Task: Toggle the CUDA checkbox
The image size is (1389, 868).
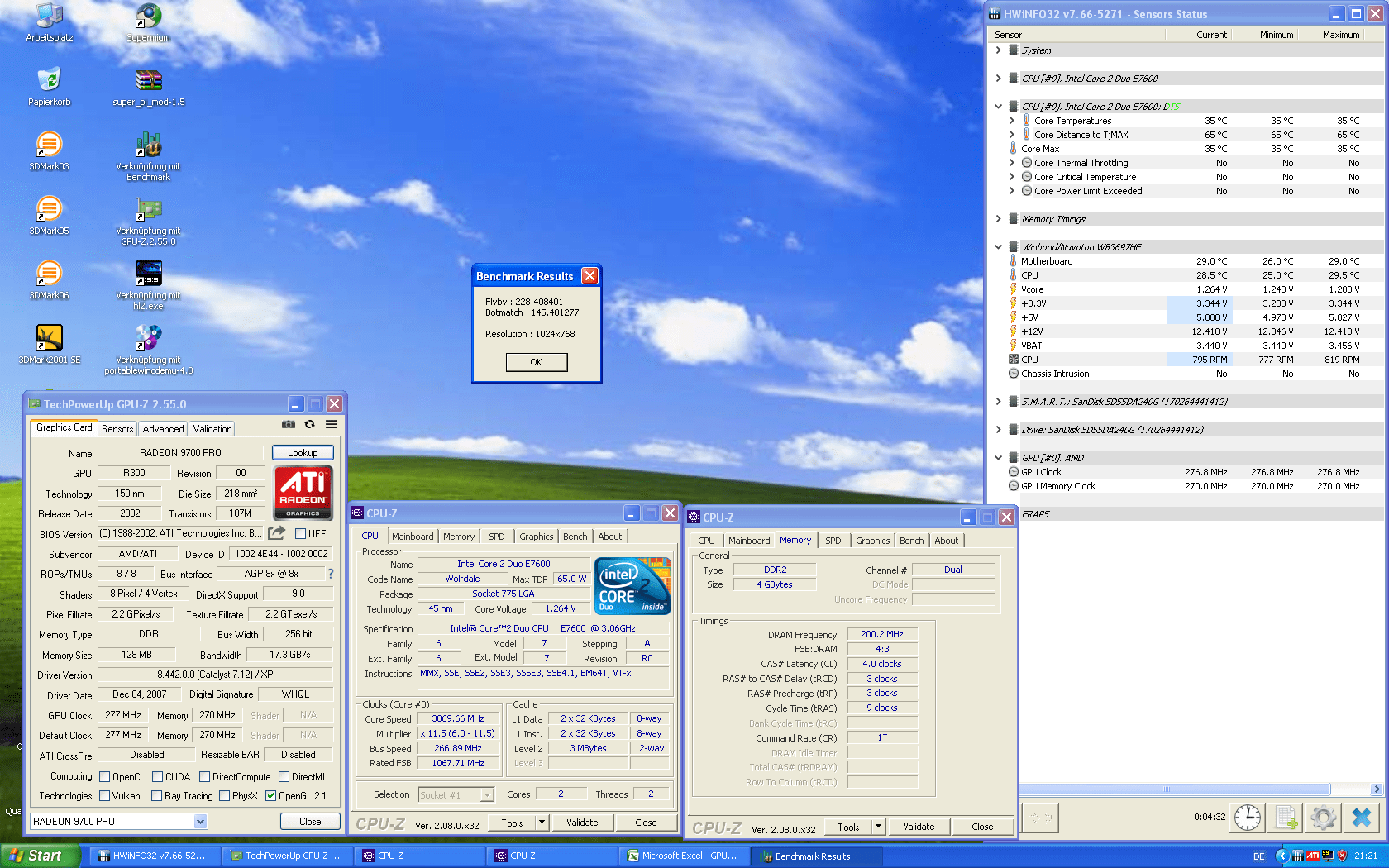Action: pos(157,777)
